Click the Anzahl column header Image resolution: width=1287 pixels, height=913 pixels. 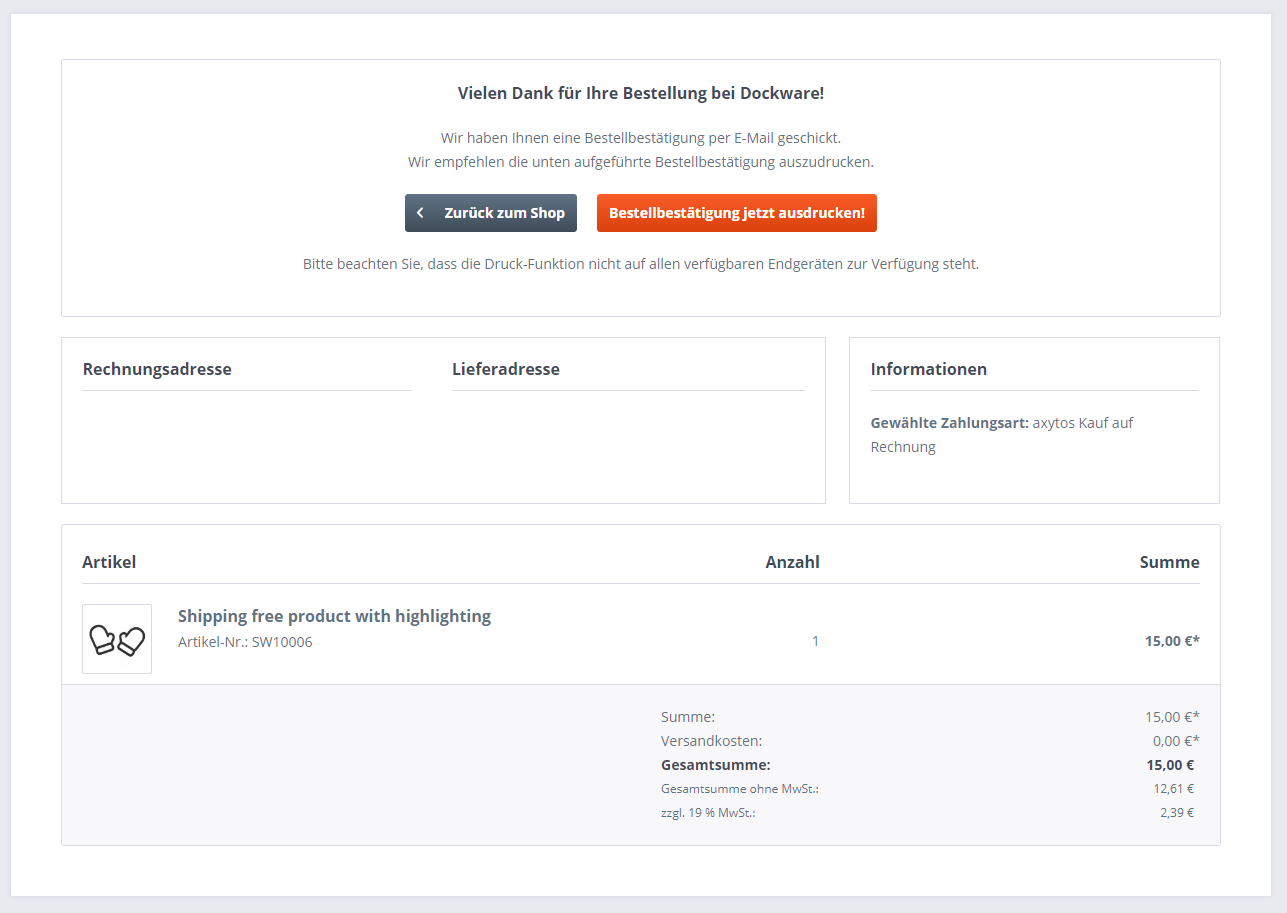point(792,562)
